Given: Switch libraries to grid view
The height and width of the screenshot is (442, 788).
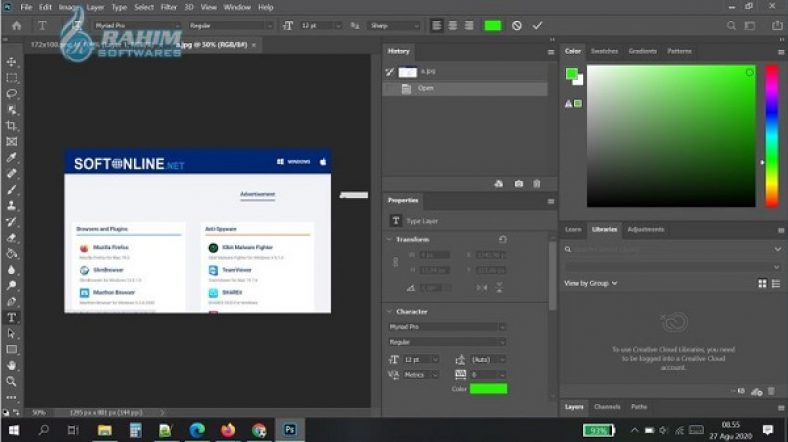Looking at the screenshot, I should pos(762,284).
